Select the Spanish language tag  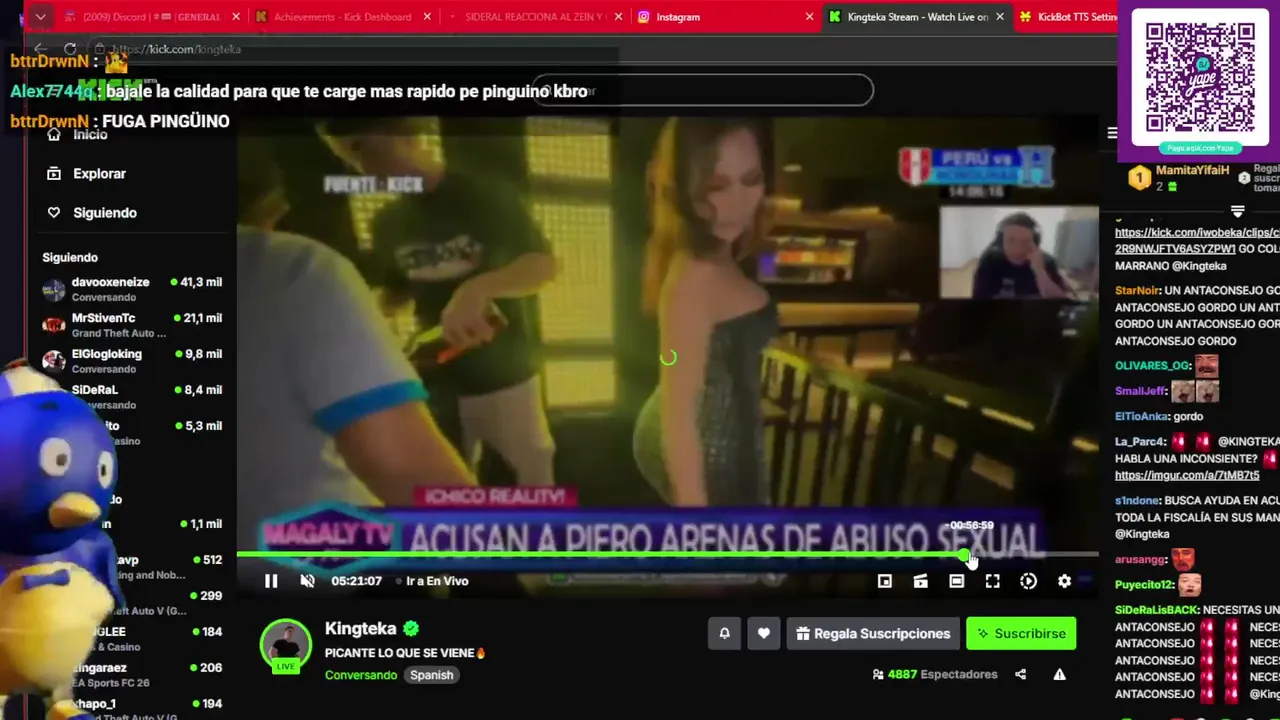click(432, 675)
